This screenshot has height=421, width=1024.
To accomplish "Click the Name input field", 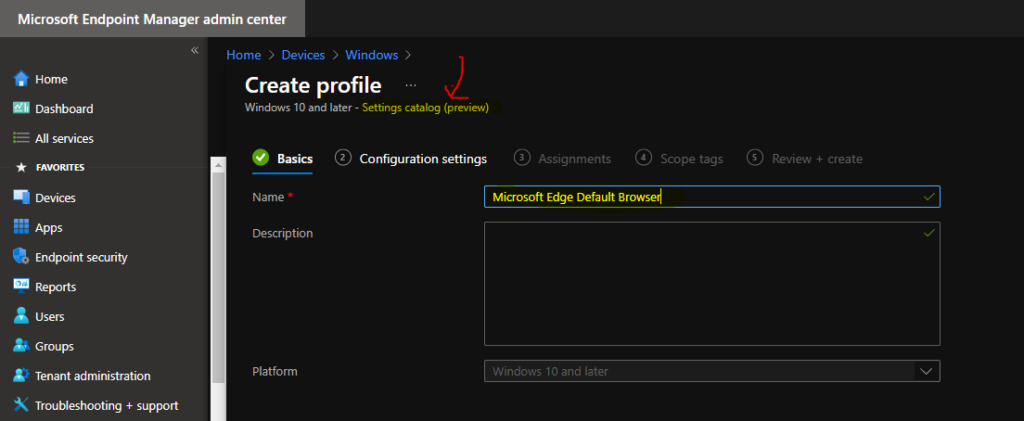I will click(712, 196).
